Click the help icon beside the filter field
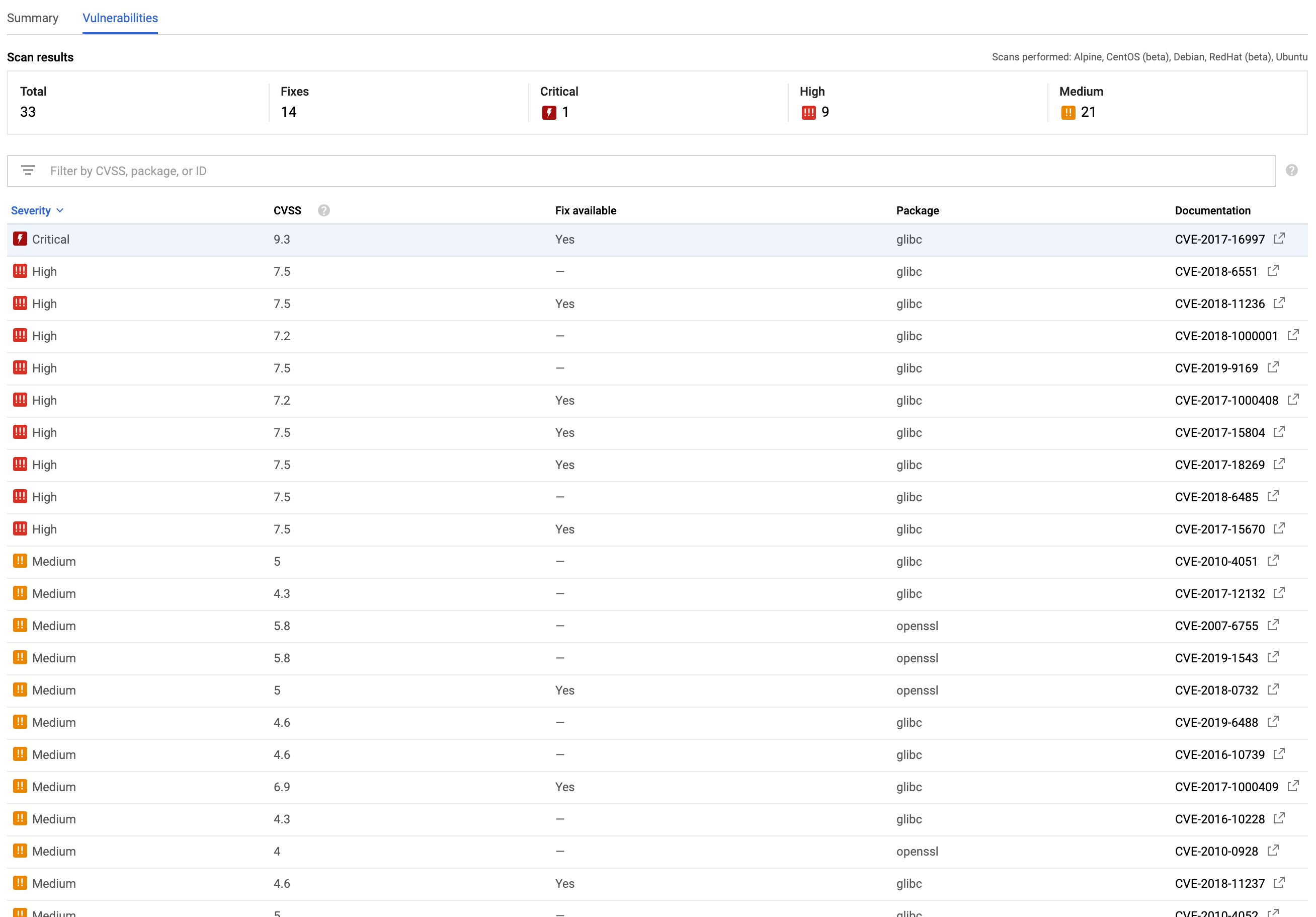The image size is (1316, 917). click(x=1292, y=170)
